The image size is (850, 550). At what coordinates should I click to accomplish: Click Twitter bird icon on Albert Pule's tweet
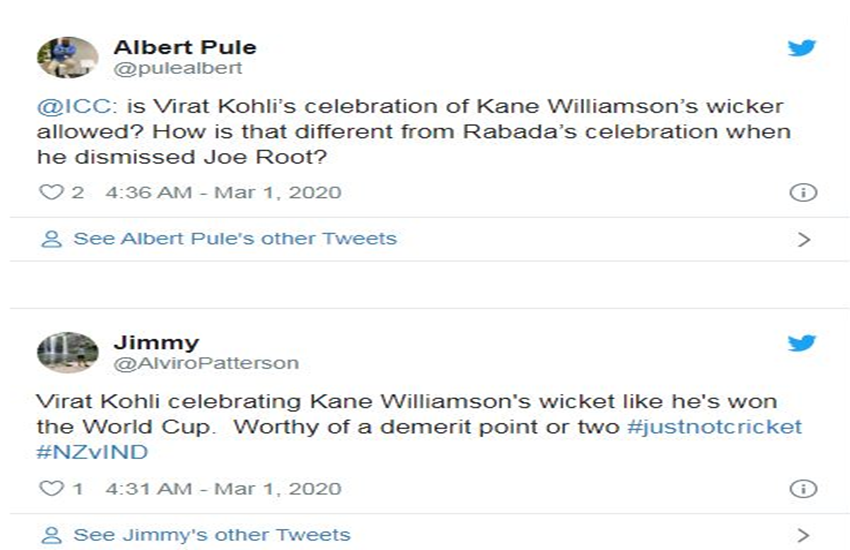click(x=802, y=48)
